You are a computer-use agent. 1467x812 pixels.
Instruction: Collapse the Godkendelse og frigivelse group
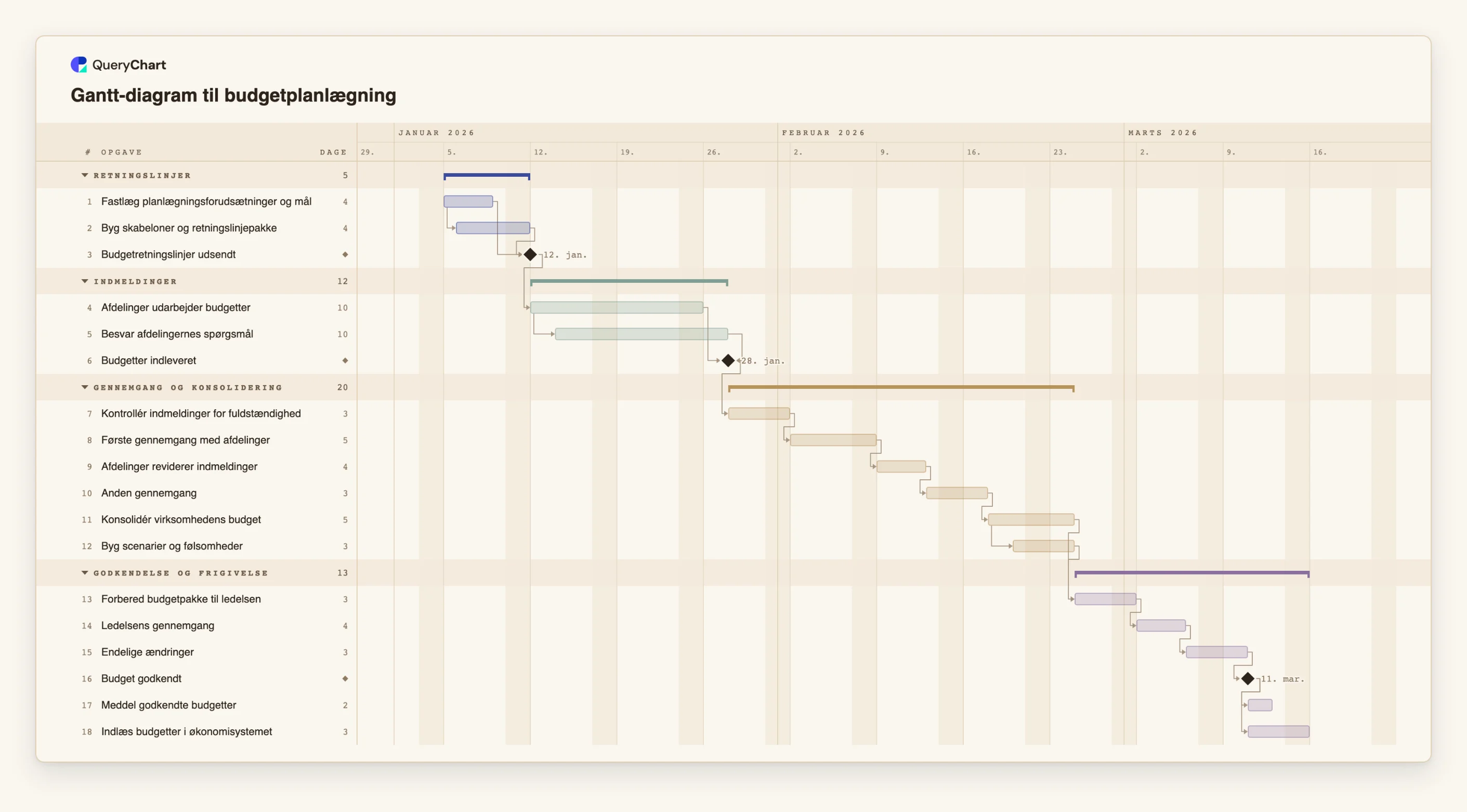point(85,573)
